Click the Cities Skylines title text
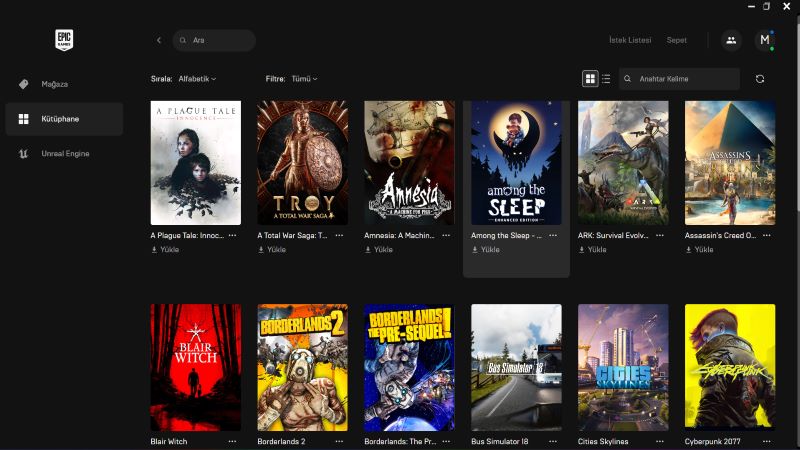This screenshot has height=450, width=800. (603, 442)
